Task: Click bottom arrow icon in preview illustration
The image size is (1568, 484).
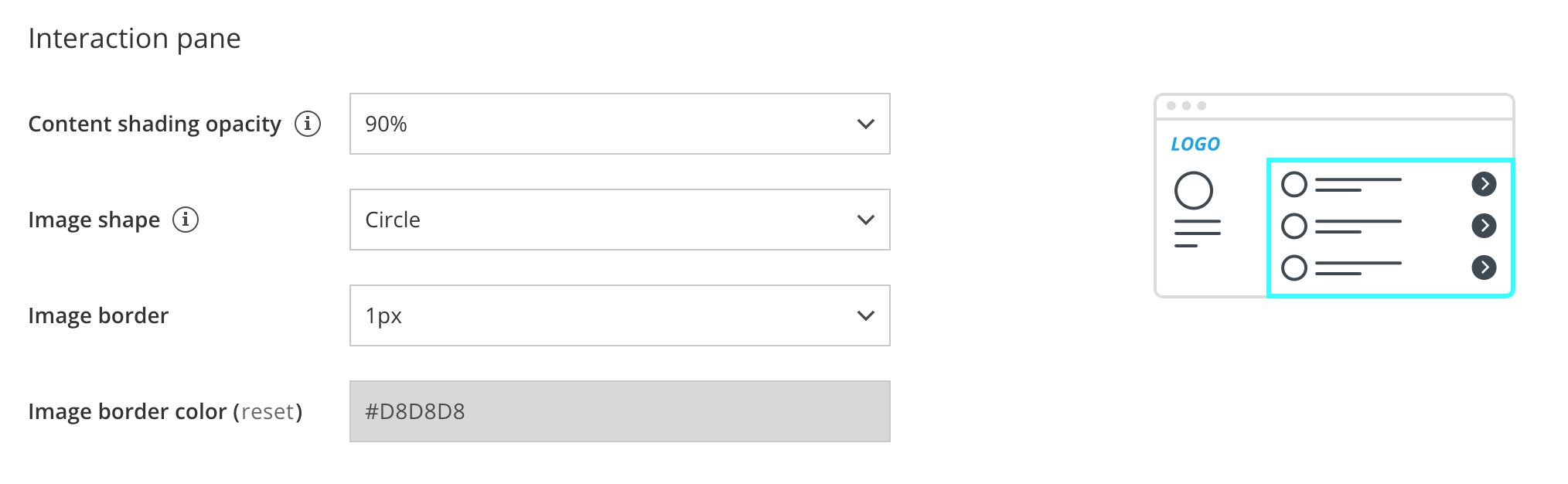Action: [x=1484, y=268]
